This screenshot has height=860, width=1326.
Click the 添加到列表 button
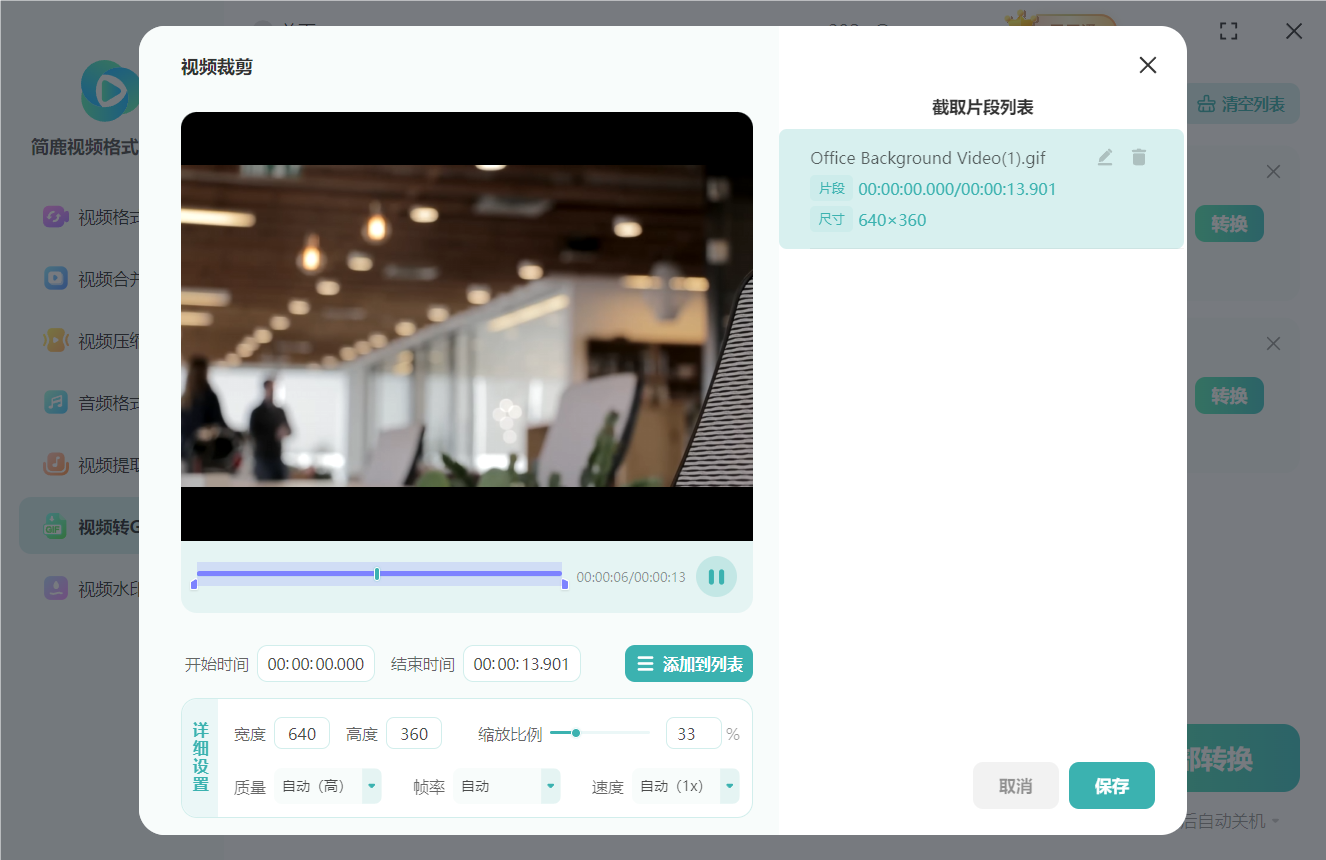pyautogui.click(x=689, y=664)
